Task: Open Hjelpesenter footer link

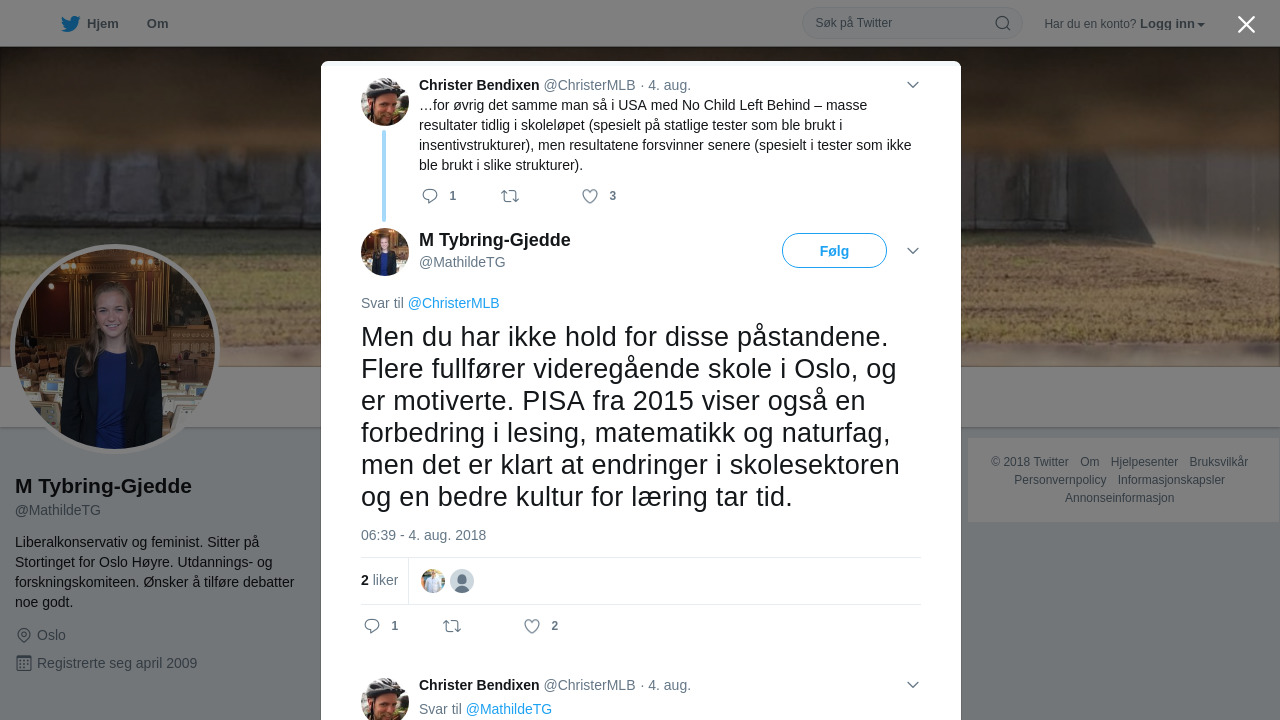Action: (x=1144, y=462)
